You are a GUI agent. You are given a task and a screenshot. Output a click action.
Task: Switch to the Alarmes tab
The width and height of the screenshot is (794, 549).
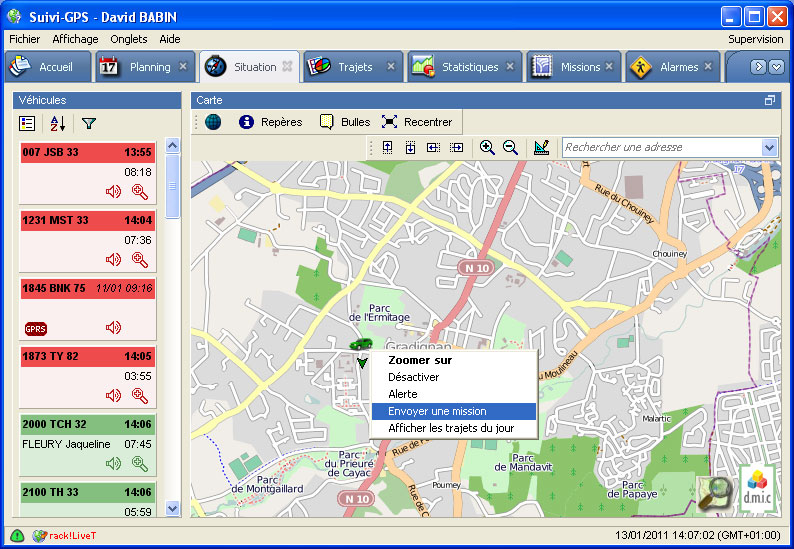pos(672,66)
